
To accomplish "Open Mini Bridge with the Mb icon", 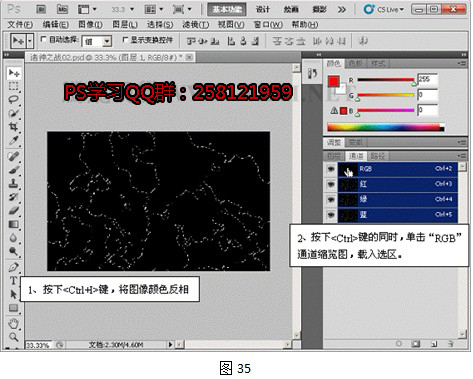I will point(62,9).
